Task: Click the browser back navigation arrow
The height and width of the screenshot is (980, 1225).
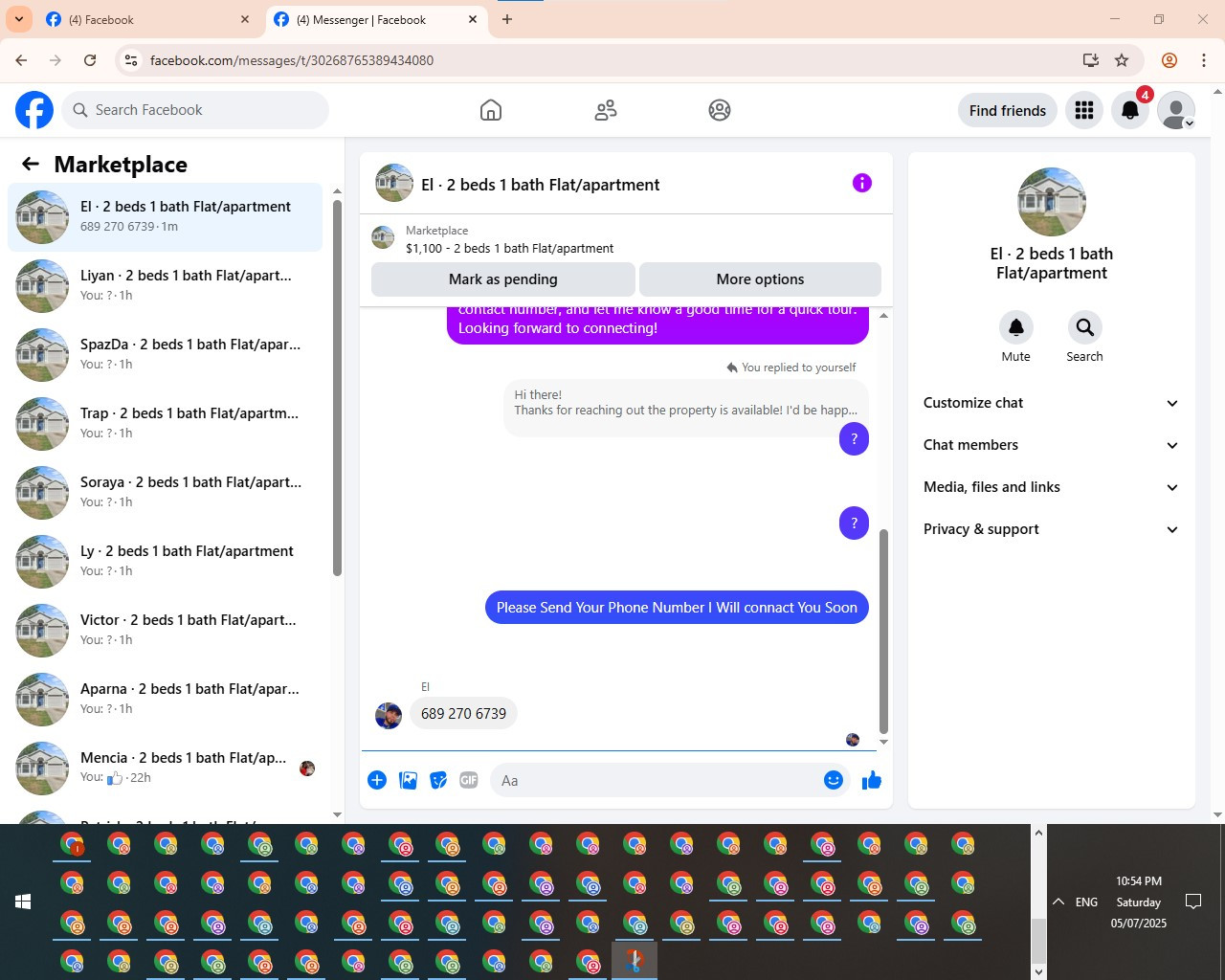Action: click(x=21, y=59)
